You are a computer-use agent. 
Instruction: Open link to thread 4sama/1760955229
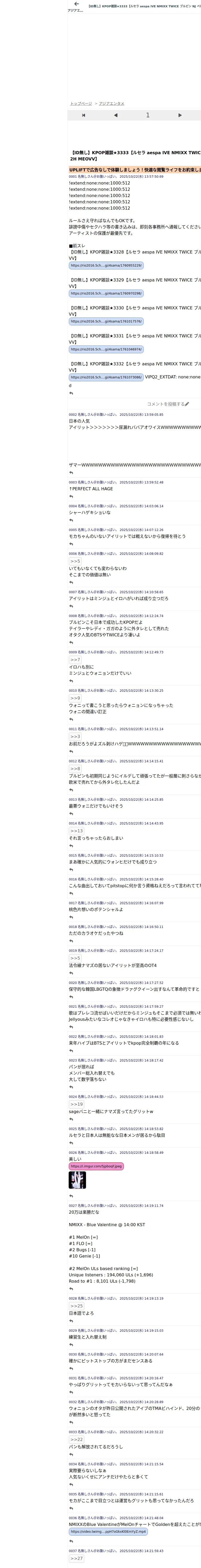[106, 266]
